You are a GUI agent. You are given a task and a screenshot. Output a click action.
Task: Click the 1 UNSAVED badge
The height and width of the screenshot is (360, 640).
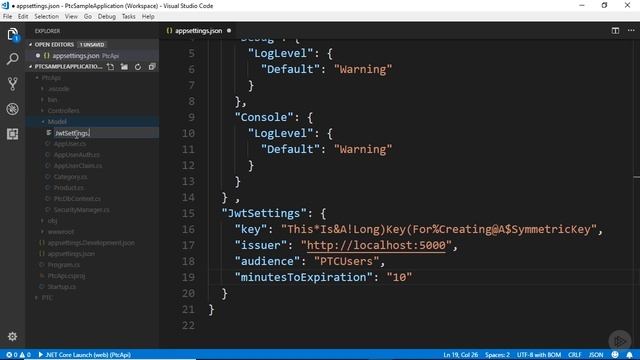click(x=92, y=44)
